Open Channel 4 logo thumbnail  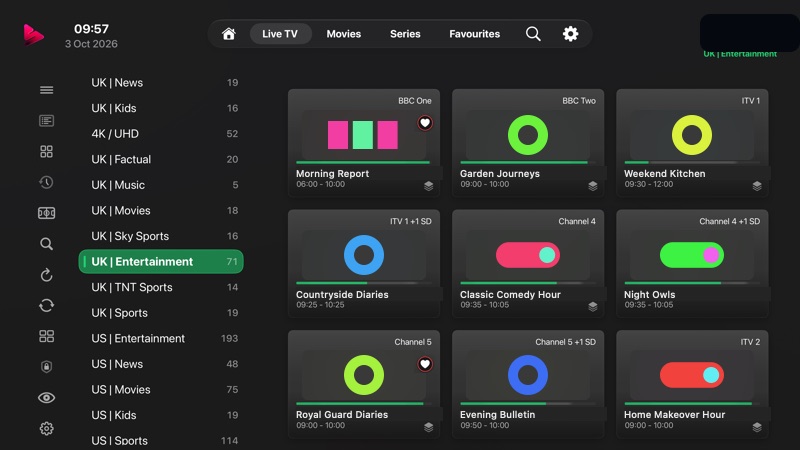pos(528,255)
